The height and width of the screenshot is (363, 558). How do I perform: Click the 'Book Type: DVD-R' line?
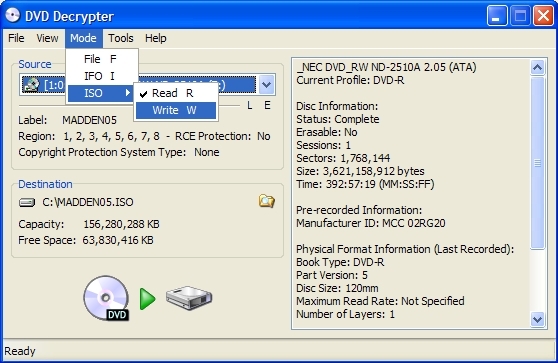pos(340,262)
